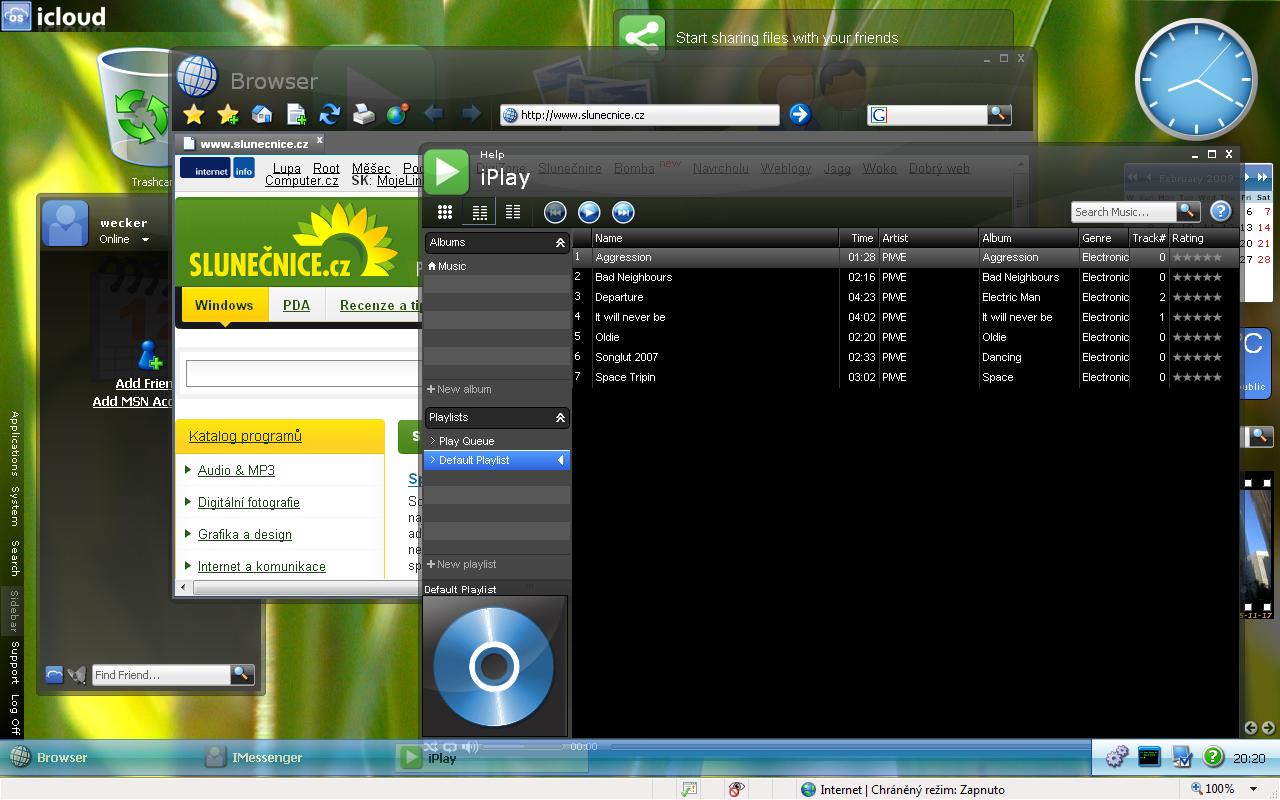
Task: Add current page to favorites in Browser
Action: pyautogui.click(x=228, y=114)
